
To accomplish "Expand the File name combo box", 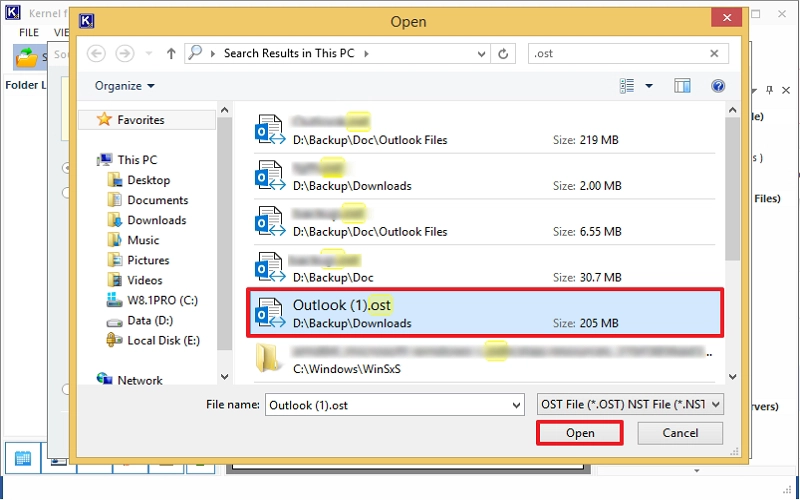I will (516, 405).
